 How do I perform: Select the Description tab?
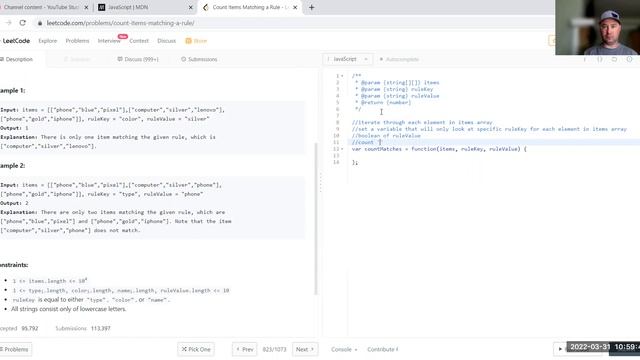tap(18, 59)
